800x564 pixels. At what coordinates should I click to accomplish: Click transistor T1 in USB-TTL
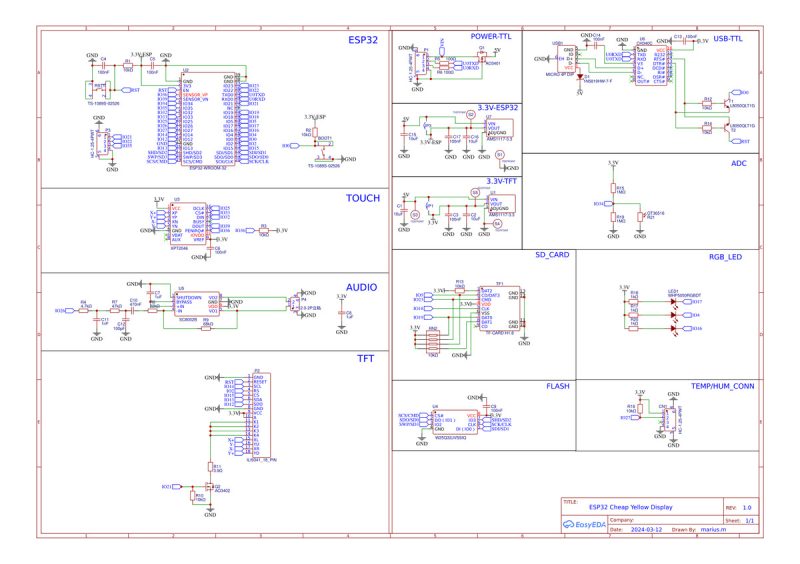727,104
